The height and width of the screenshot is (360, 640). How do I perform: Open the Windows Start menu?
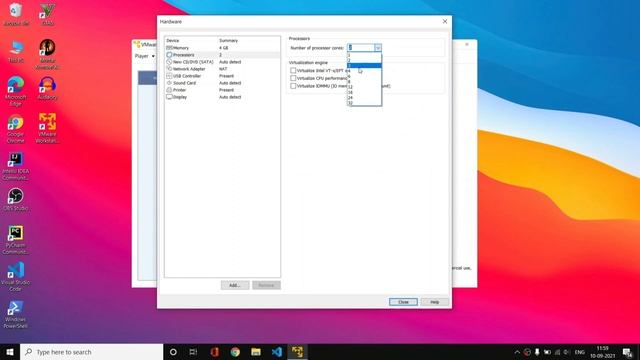10,352
